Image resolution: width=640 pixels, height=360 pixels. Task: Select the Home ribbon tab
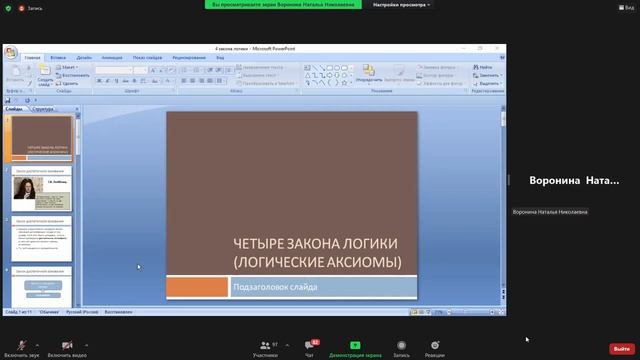(32, 58)
